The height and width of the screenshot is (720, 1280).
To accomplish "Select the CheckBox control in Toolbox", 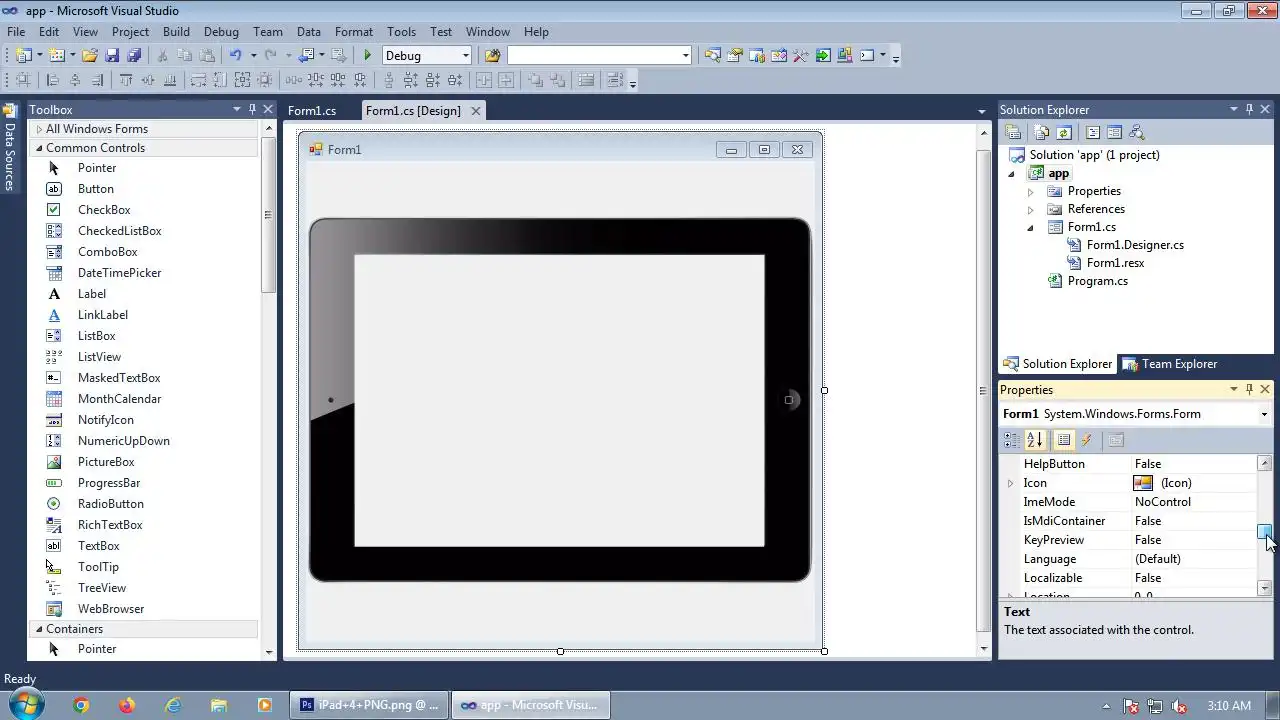I will (x=104, y=210).
